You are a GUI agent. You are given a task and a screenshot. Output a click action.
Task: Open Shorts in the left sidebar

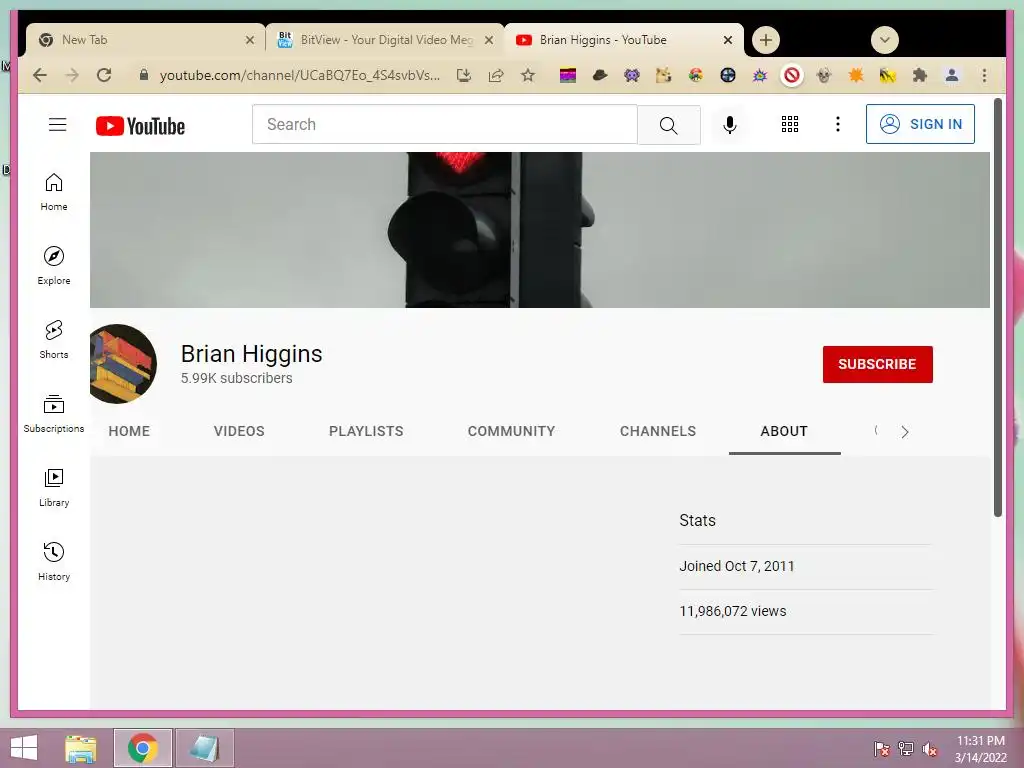tap(54, 340)
